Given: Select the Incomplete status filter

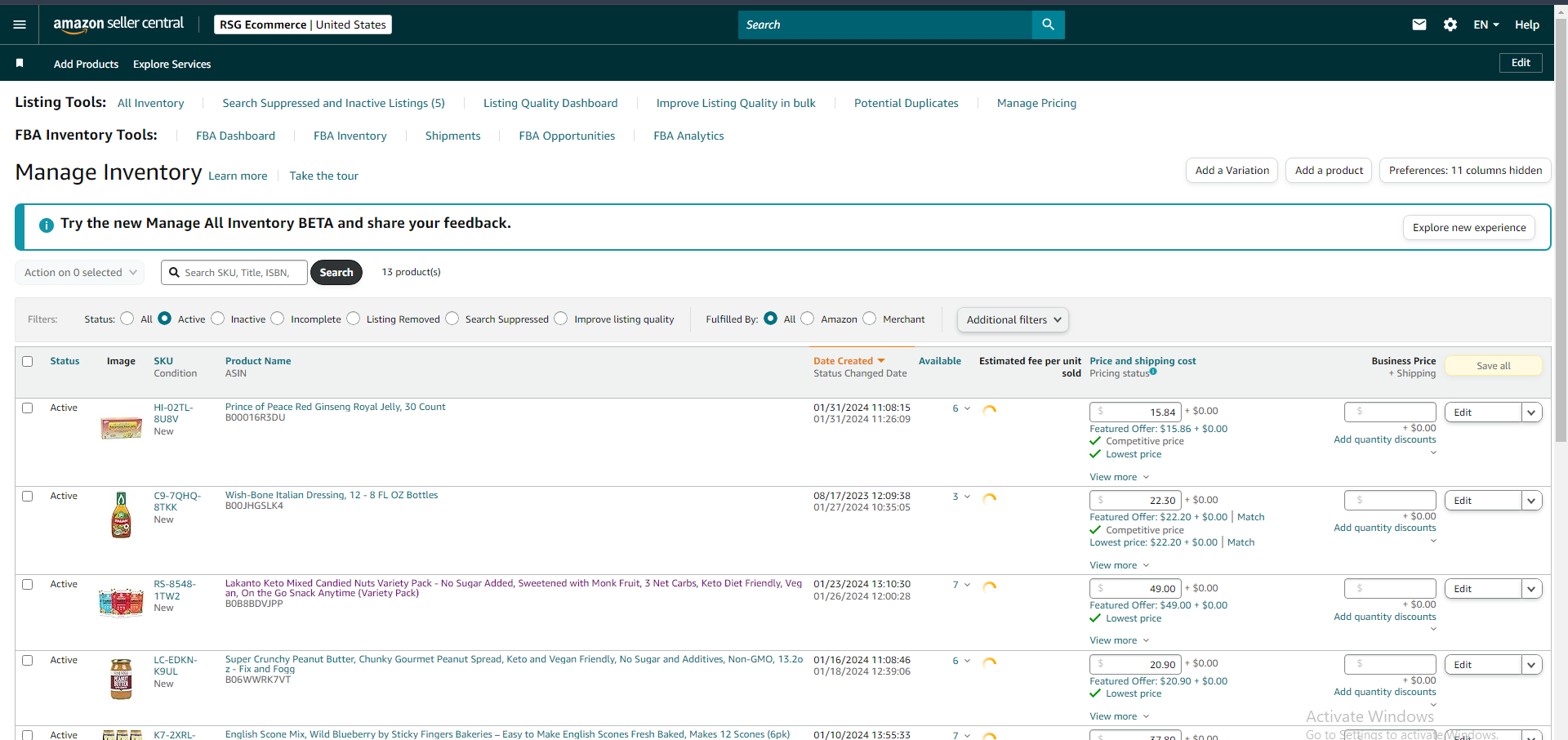Looking at the screenshot, I should (x=278, y=319).
